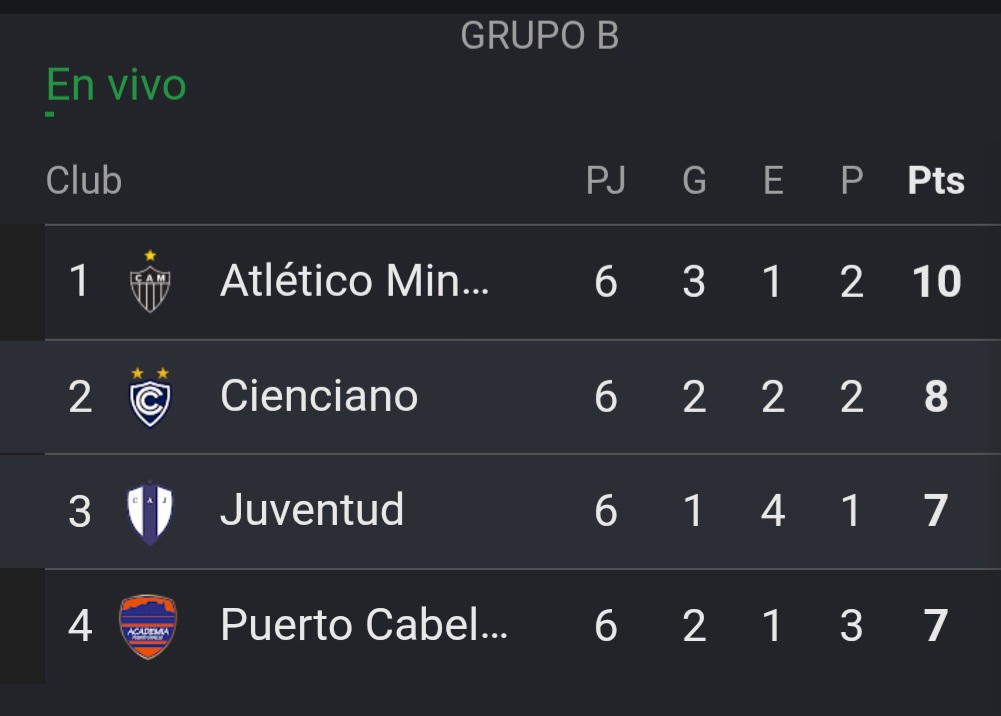Image resolution: width=1001 pixels, height=716 pixels.
Task: Click the Pts column header
Action: pyautogui.click(x=936, y=181)
